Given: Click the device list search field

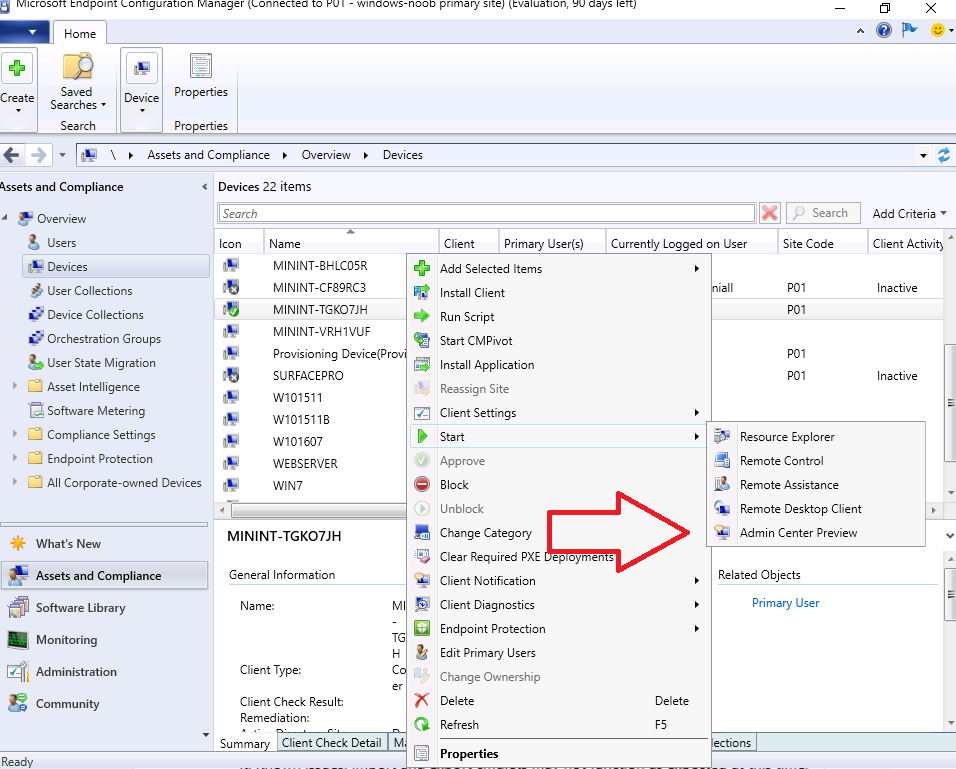Looking at the screenshot, I should click(487, 213).
